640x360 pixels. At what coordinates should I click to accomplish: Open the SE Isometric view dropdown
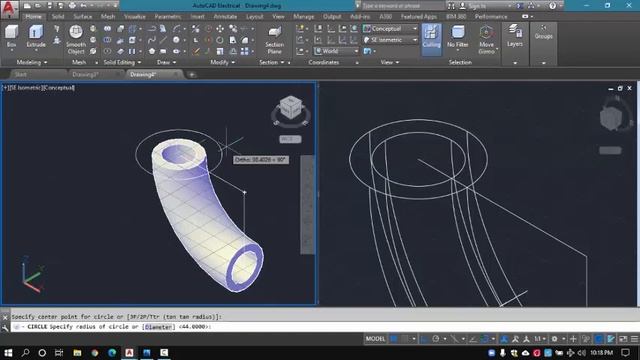coord(390,40)
